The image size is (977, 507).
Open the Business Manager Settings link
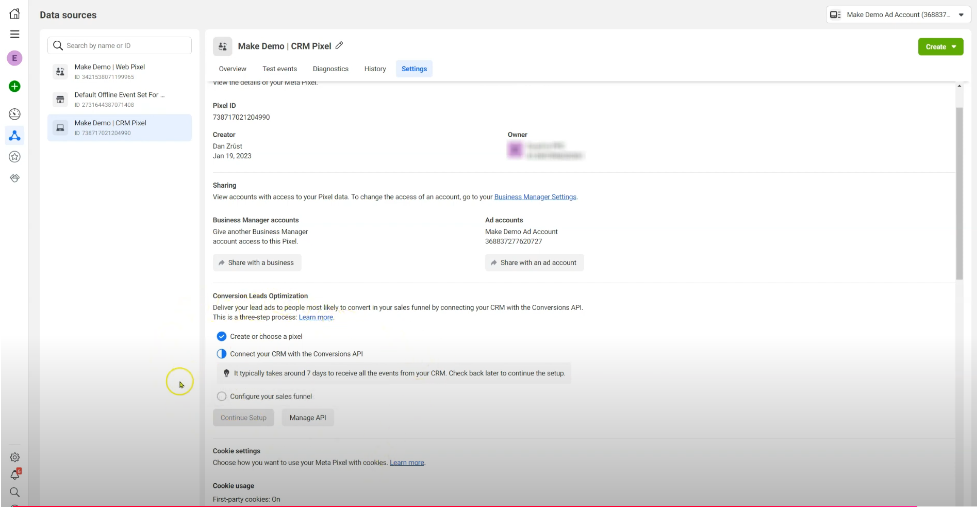click(x=535, y=197)
